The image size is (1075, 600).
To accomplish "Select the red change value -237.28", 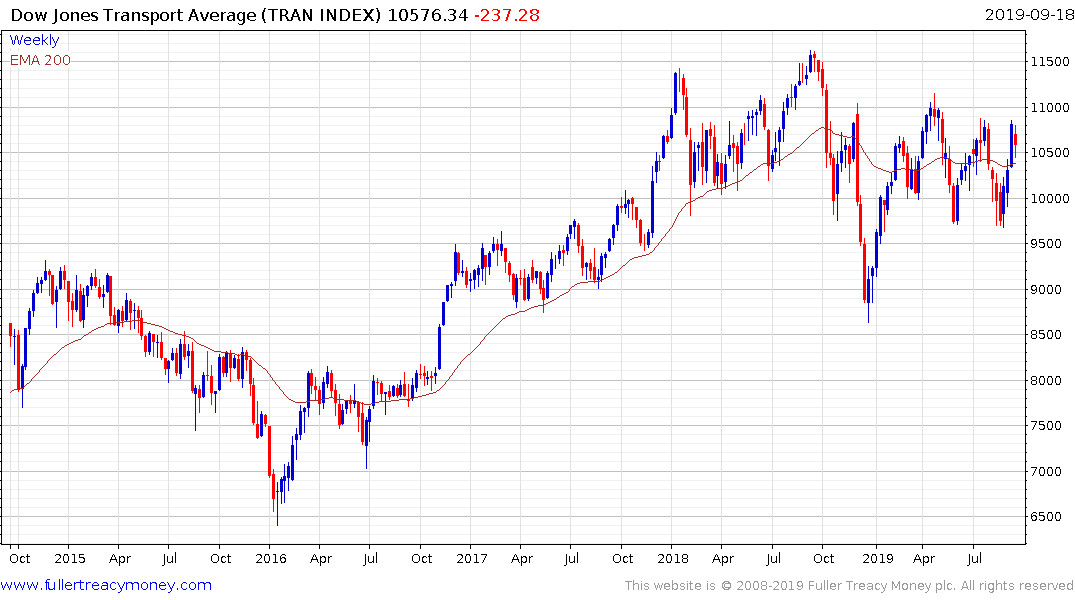I will (x=507, y=15).
